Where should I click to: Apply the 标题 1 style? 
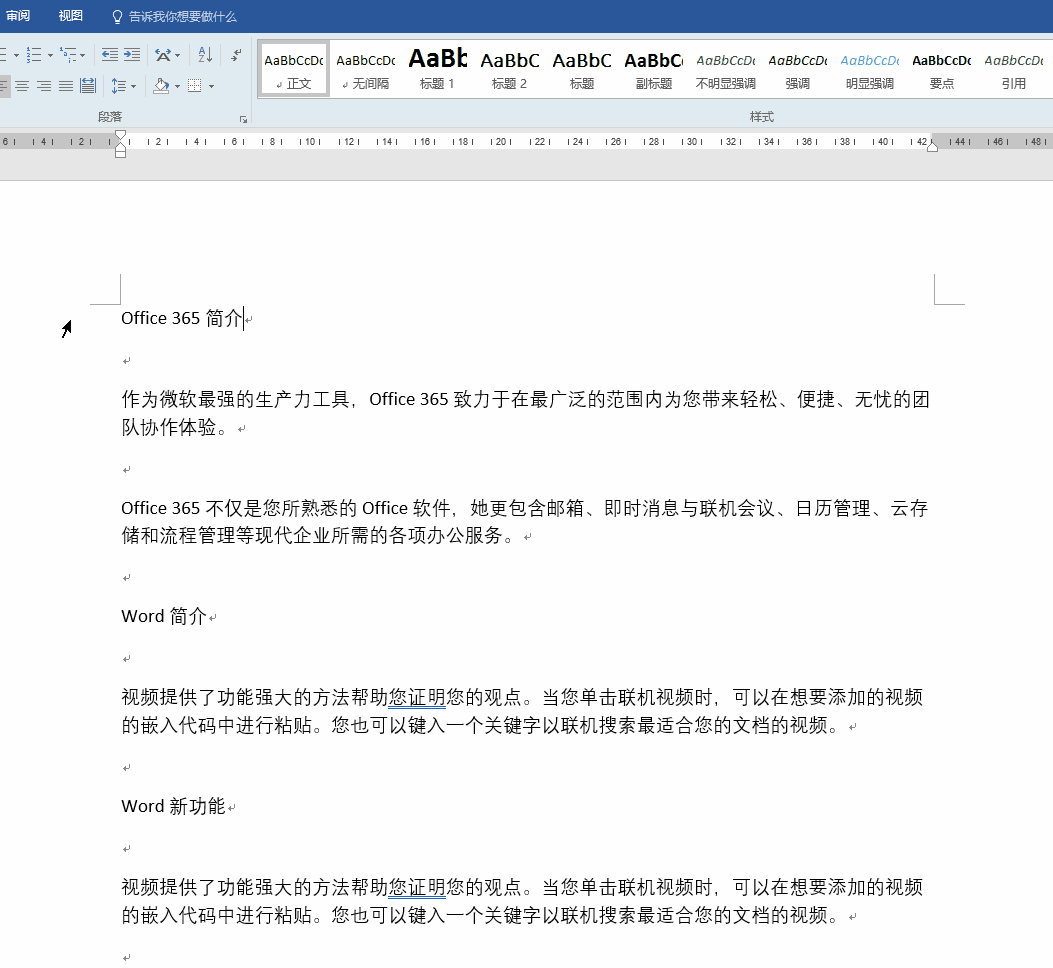[x=437, y=69]
